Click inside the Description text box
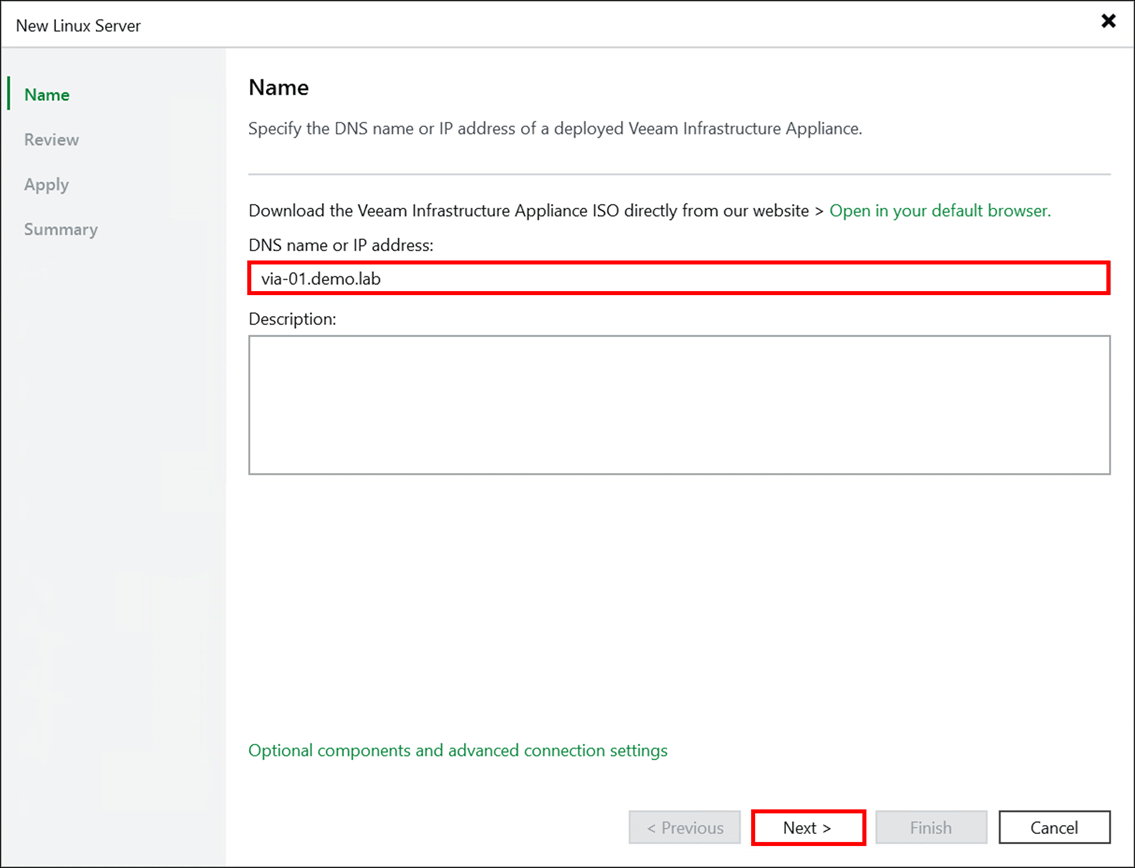 click(679, 404)
